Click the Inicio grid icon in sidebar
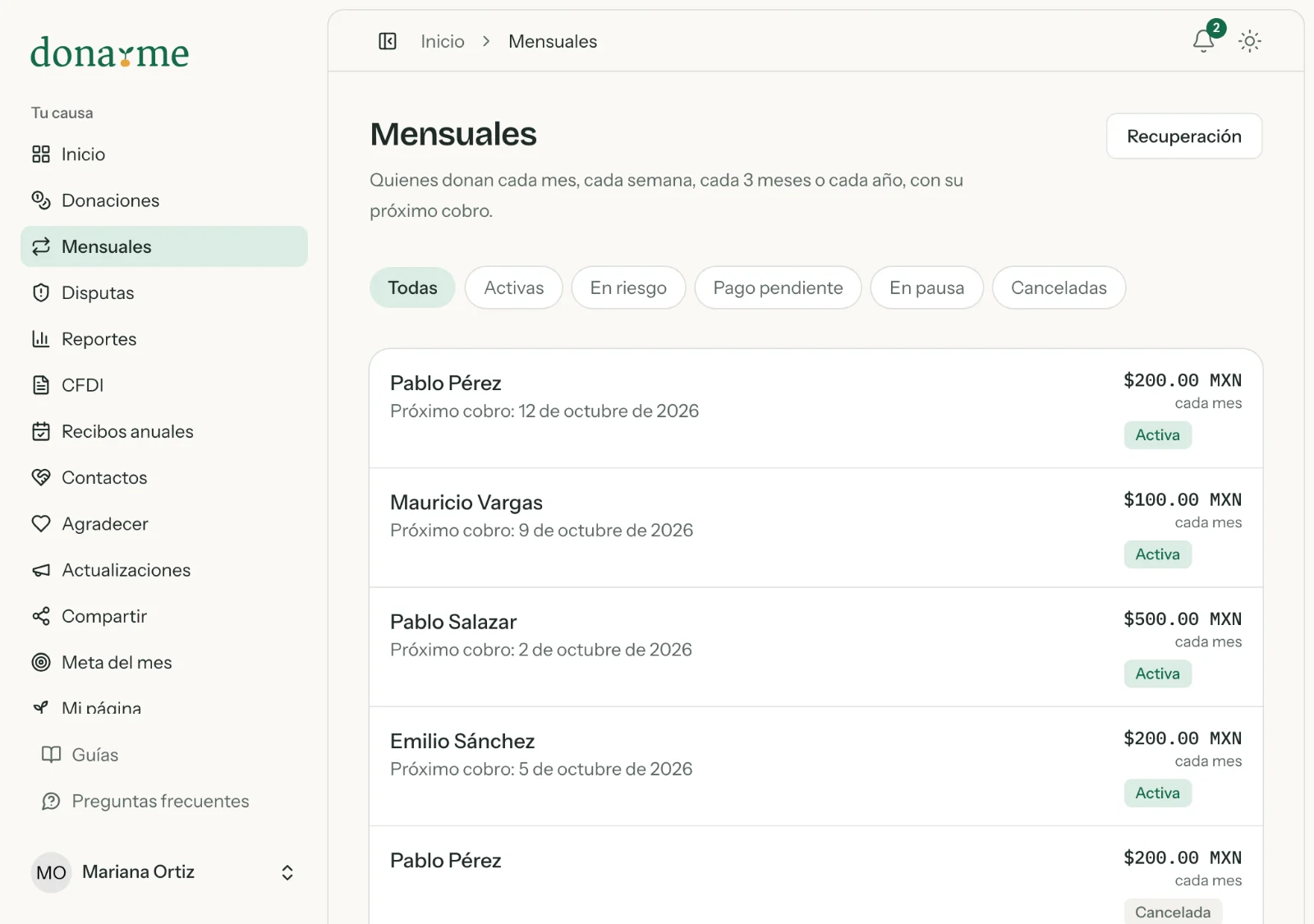The height and width of the screenshot is (924, 1314). click(41, 154)
